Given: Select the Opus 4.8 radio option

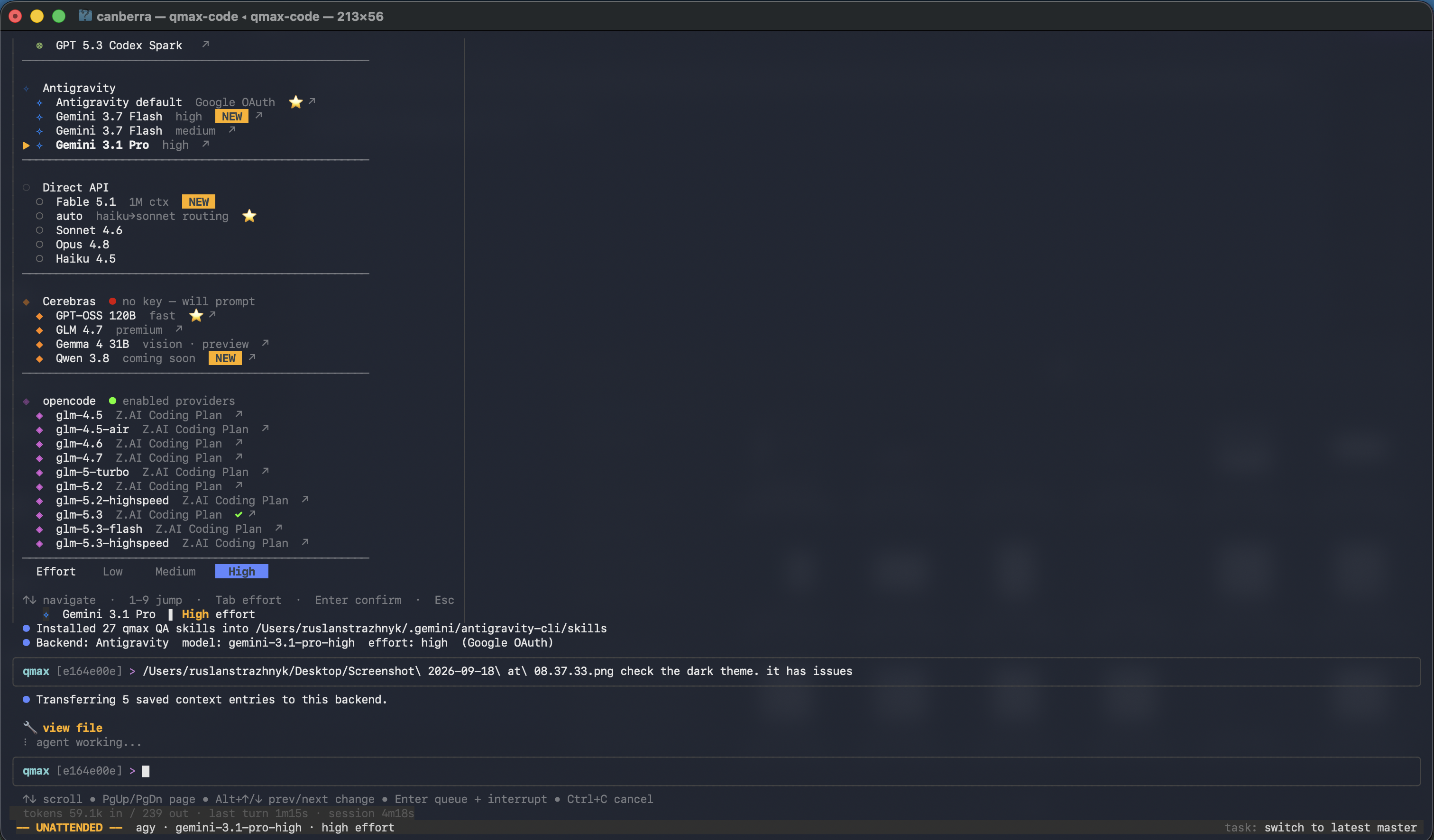Looking at the screenshot, I should point(39,244).
